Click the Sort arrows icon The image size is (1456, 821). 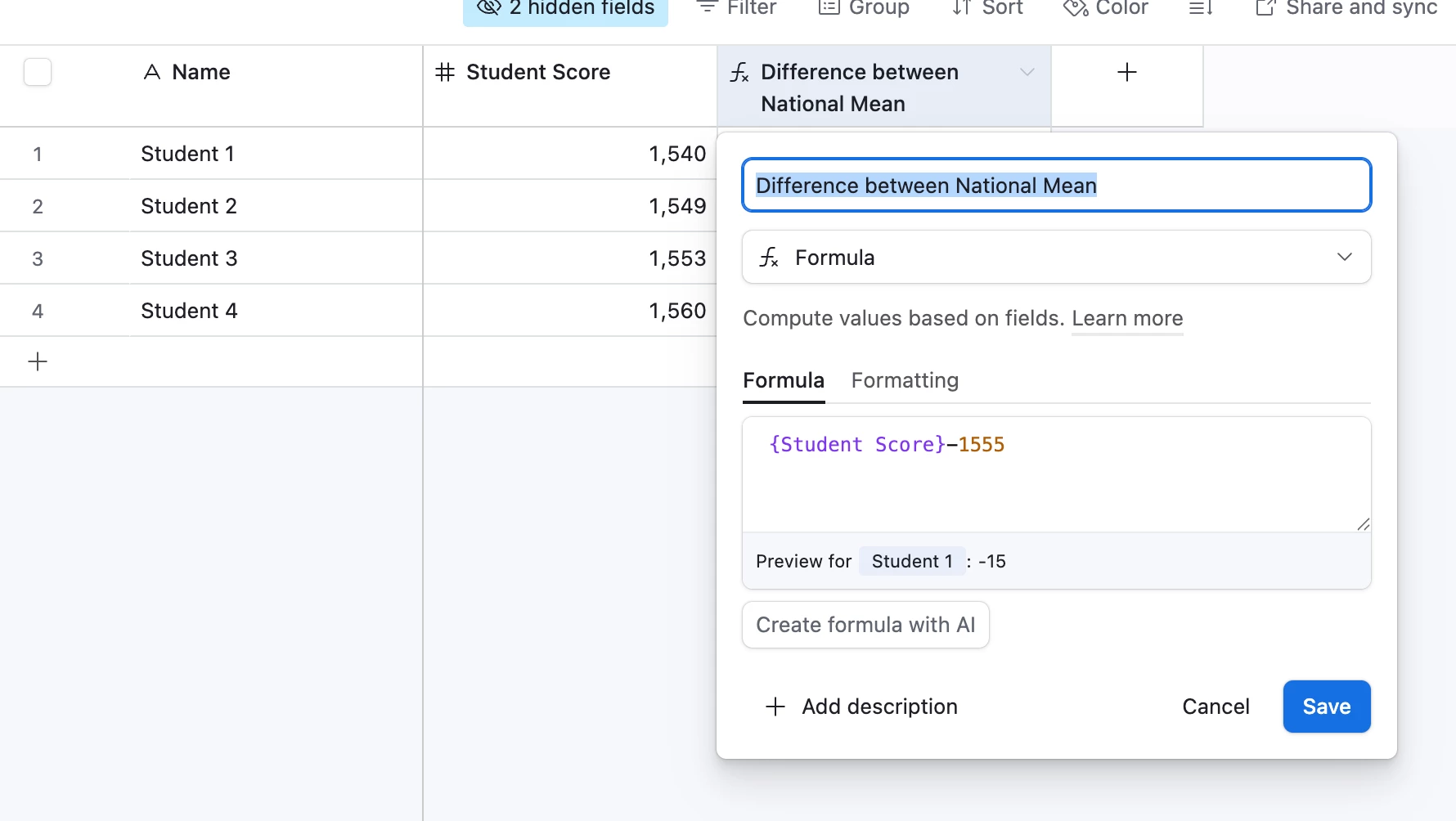coord(962,8)
